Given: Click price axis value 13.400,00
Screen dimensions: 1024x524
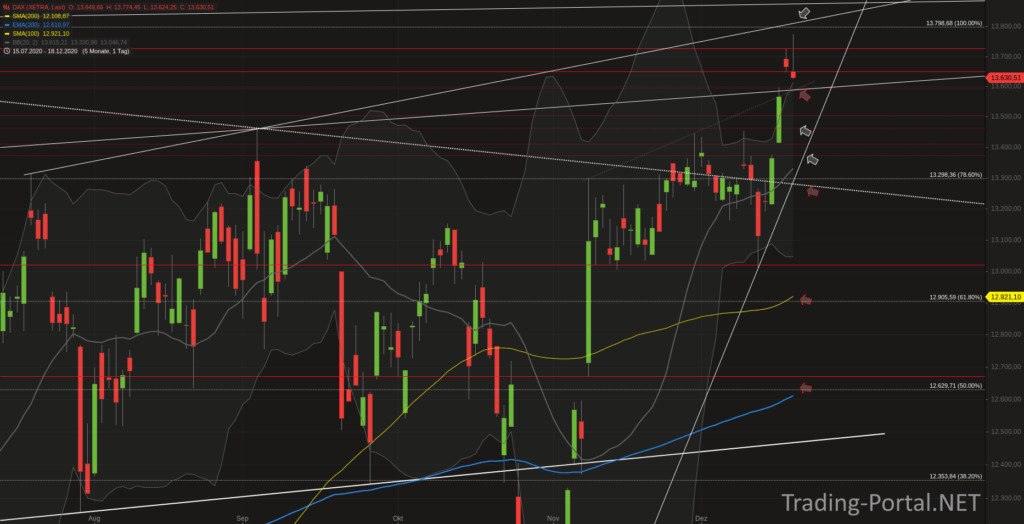Looking at the screenshot, I should (x=1006, y=147).
